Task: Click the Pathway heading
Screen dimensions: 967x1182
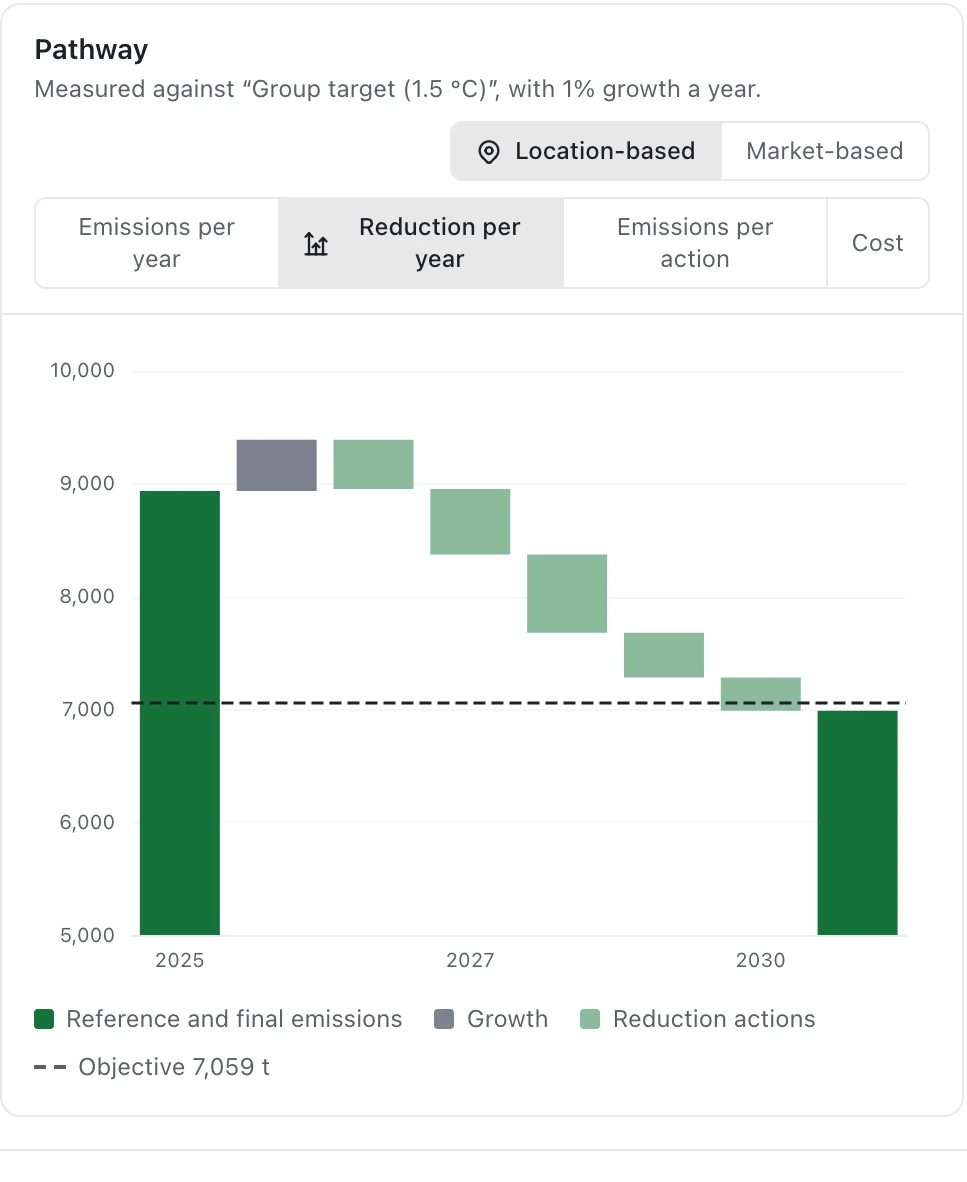Action: 91,50
